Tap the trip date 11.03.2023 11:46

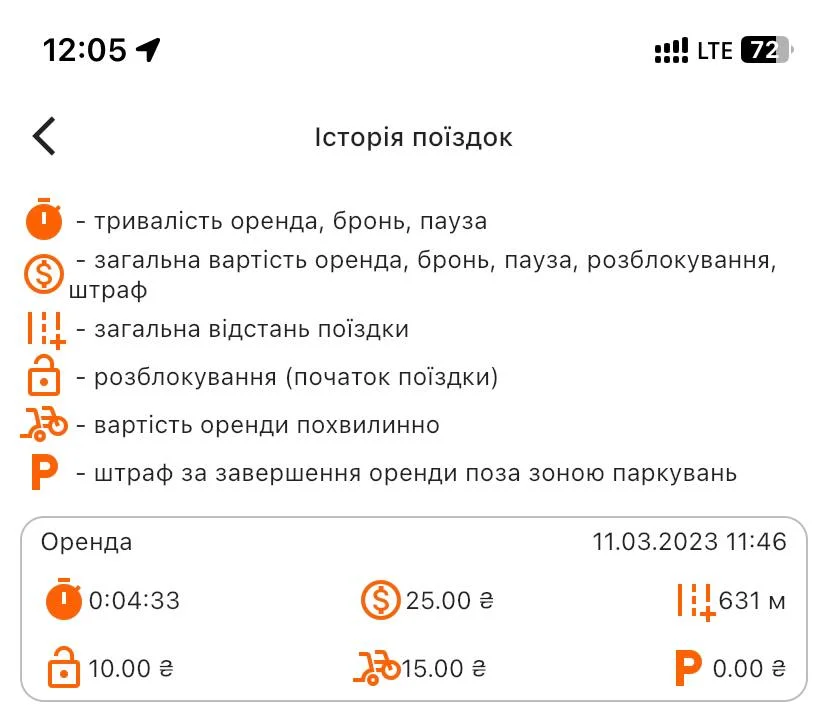point(689,542)
